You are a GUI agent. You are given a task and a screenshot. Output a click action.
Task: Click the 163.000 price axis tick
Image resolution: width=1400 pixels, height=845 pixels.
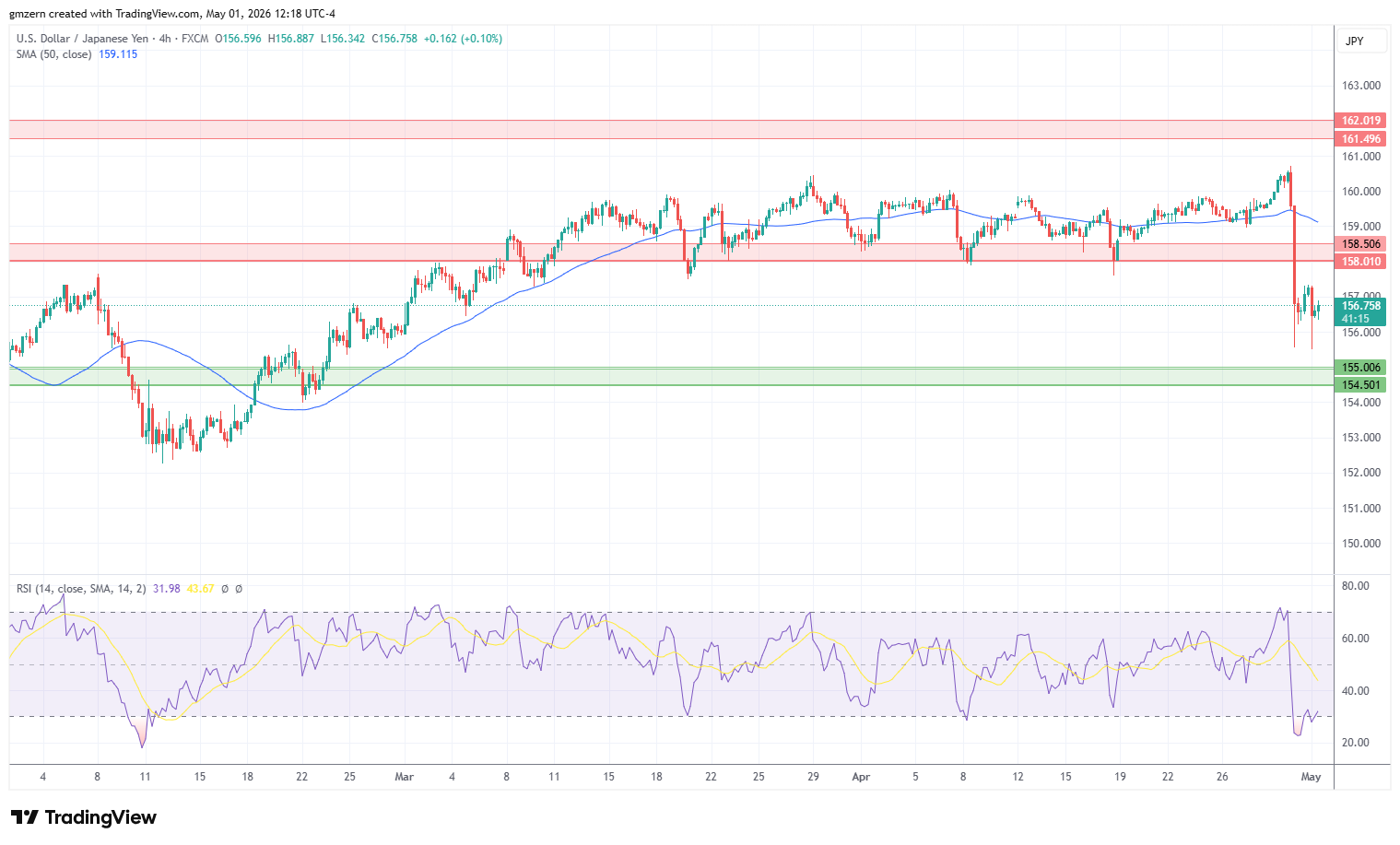(x=1361, y=86)
